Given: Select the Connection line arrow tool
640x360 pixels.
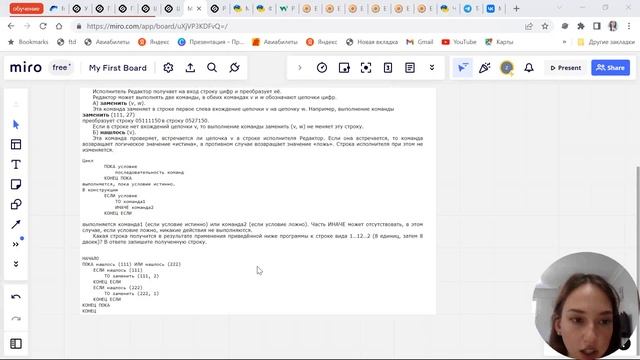Looking at the screenshot, I should point(16,224).
